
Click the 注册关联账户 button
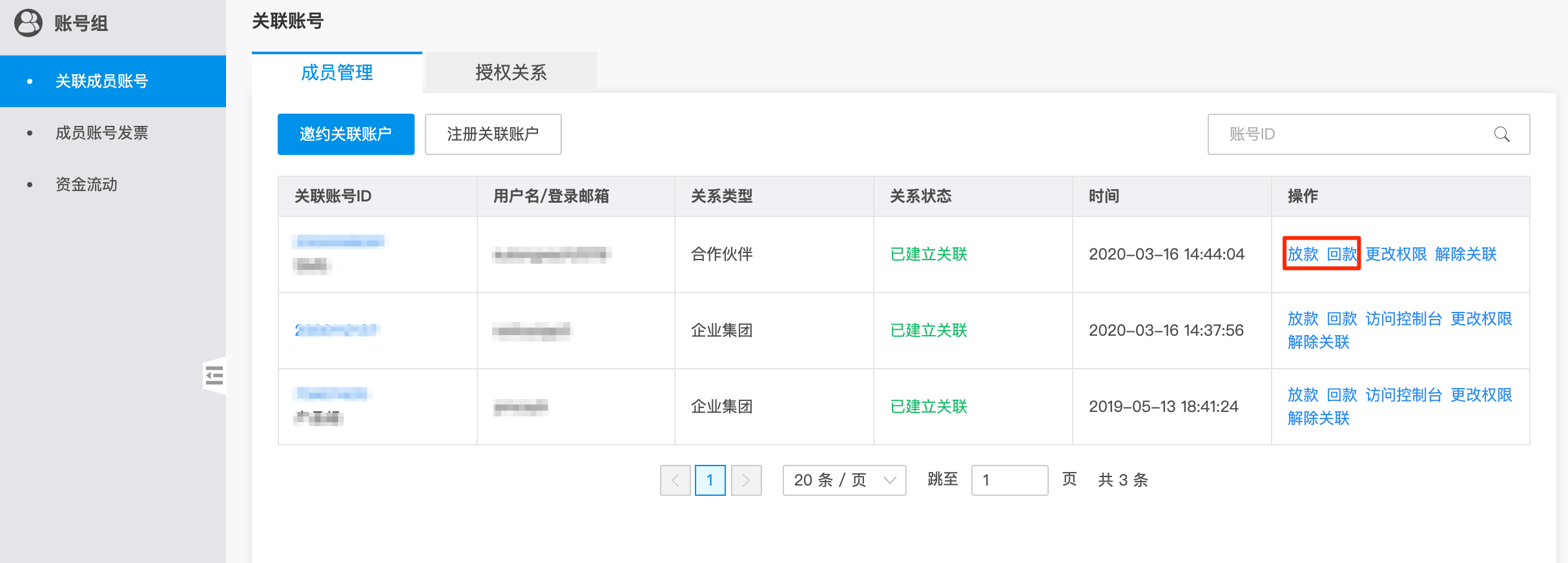pos(493,134)
